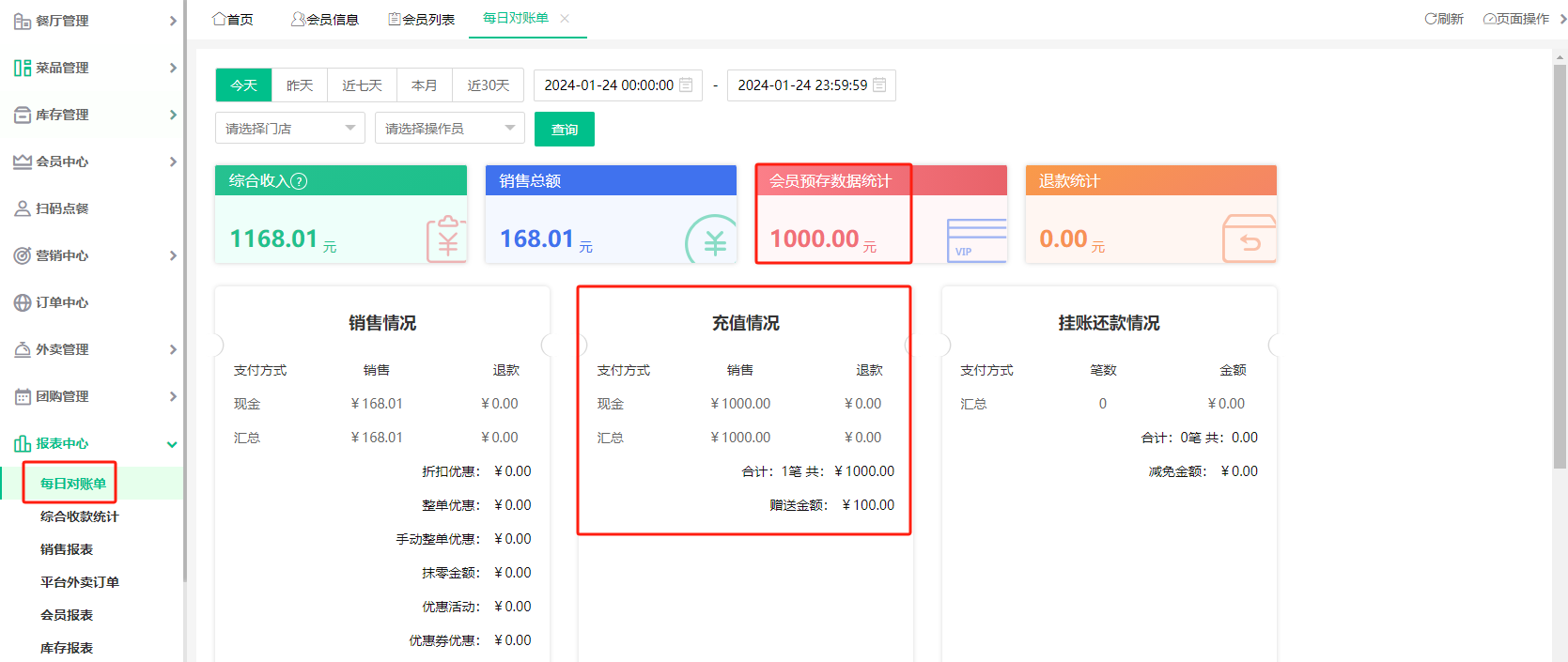The image size is (1568, 662).
Task: Click the person icon on 会员信息 tab
Action: tap(298, 19)
